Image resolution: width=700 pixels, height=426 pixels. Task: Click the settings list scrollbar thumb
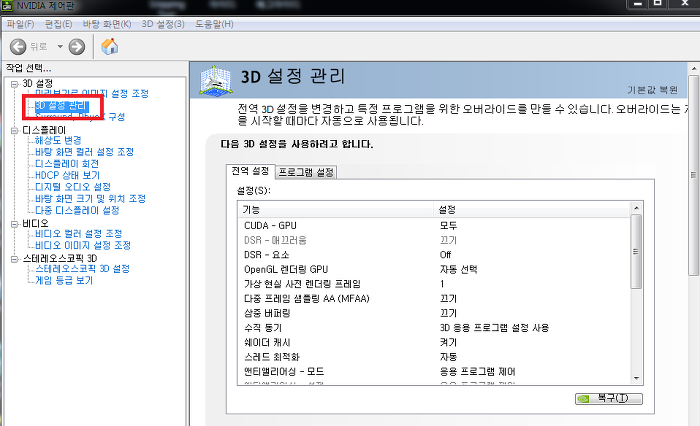636,251
